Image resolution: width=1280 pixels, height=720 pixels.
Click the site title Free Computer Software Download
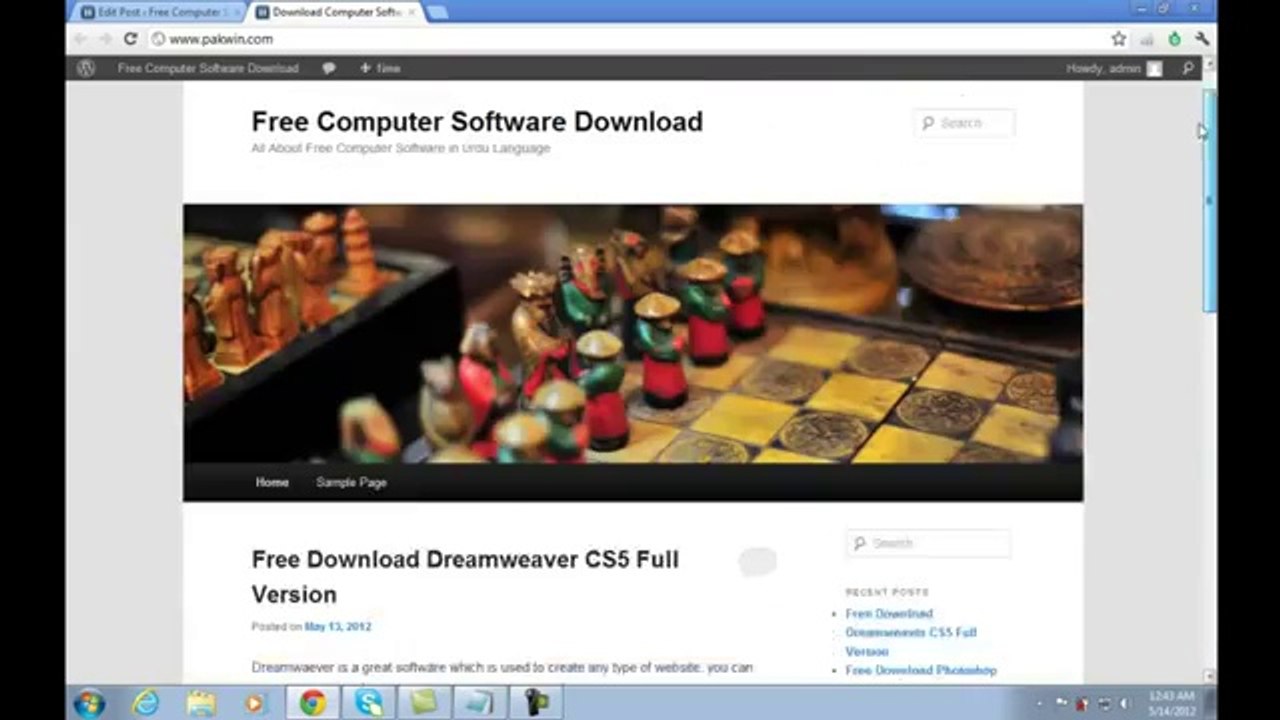[477, 122]
